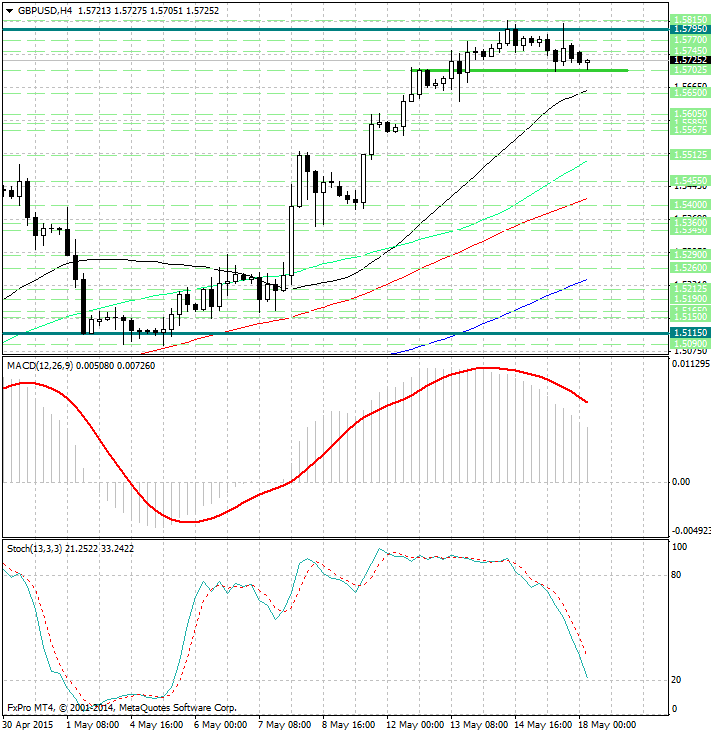711x733 pixels.
Task: Click the 1.54550 price level label
Action: pos(690,180)
